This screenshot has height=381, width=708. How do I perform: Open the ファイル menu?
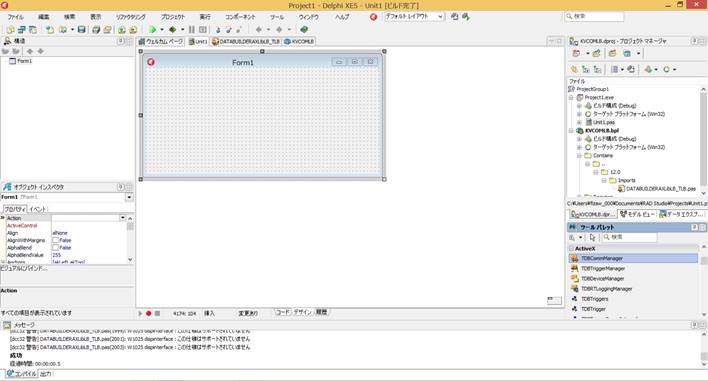pos(15,17)
